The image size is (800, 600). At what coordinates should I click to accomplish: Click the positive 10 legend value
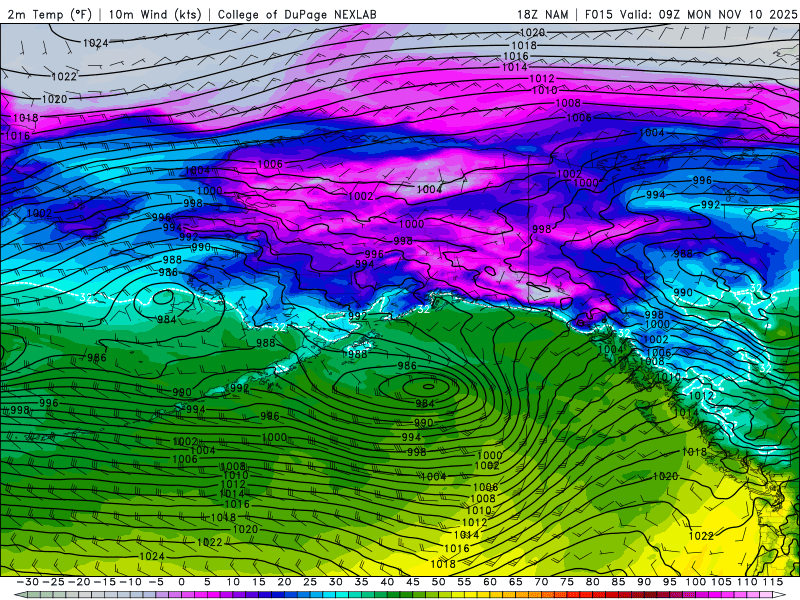tap(233, 582)
